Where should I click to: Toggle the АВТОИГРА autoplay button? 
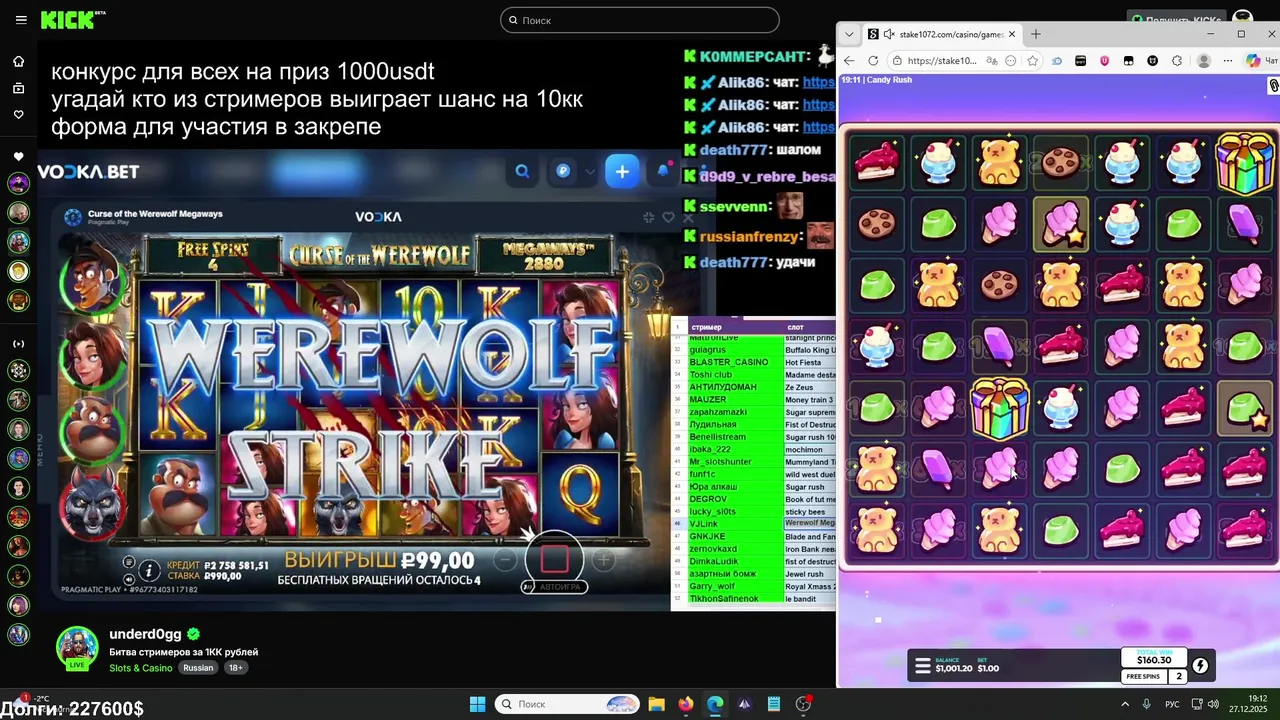[555, 587]
